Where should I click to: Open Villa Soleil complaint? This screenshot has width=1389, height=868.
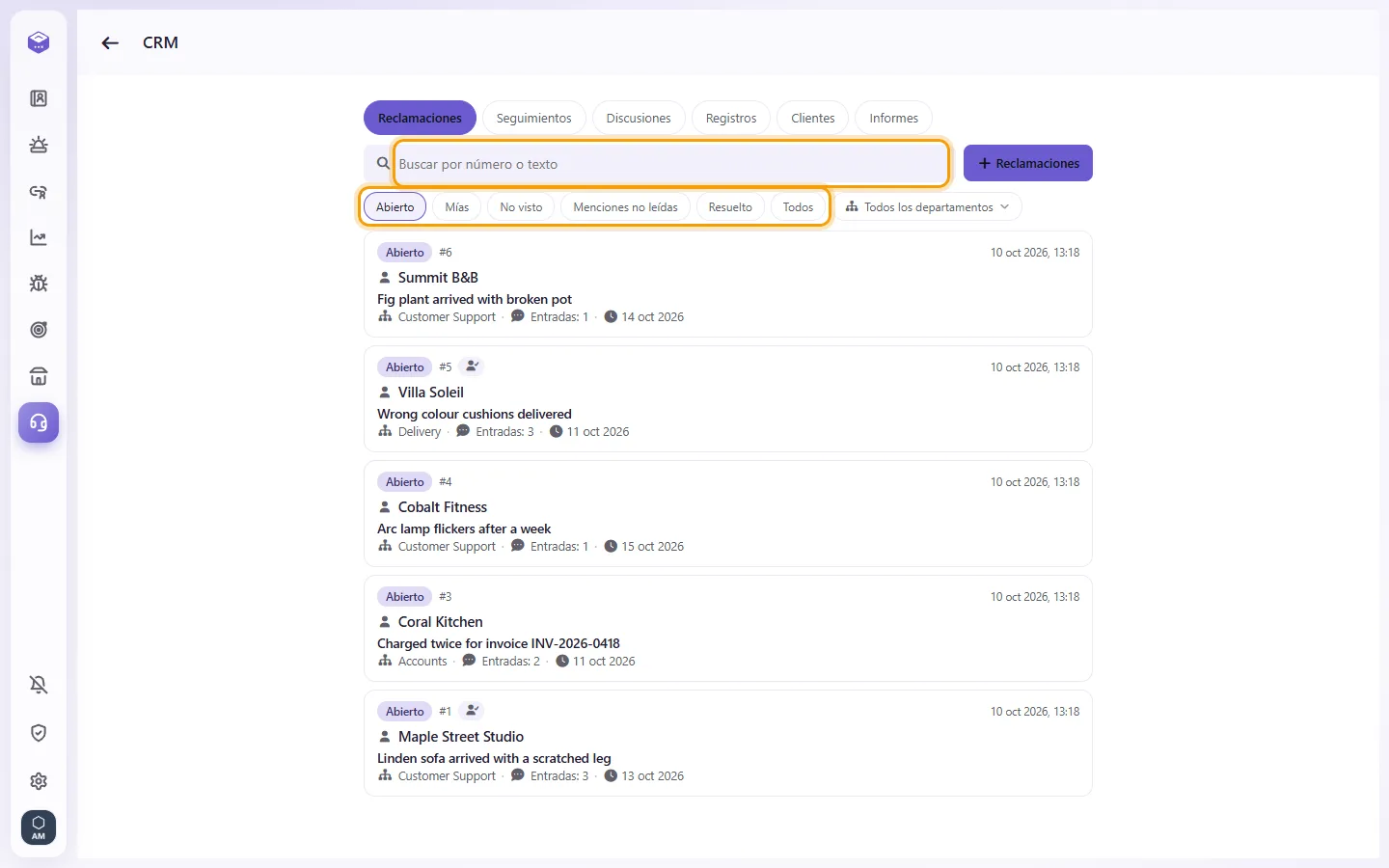coord(728,398)
